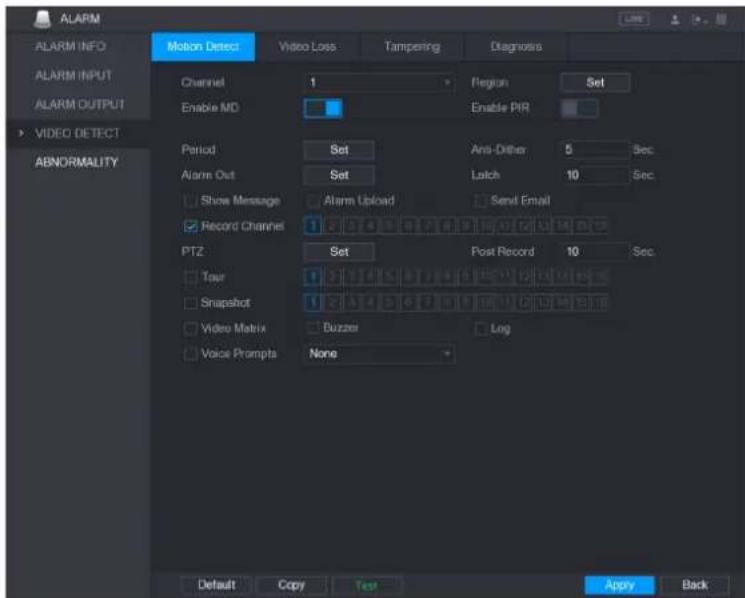Click the PTZ Set button
Viewport: 745px width, 598px height.
339,252
